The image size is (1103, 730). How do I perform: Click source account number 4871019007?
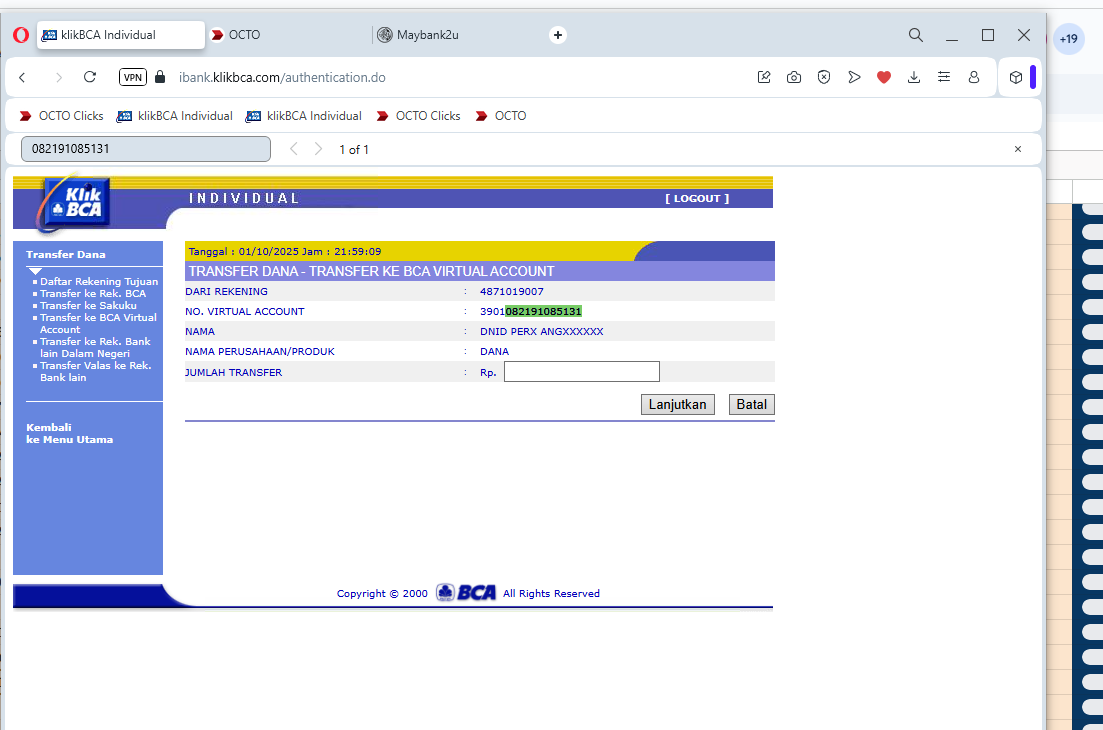click(x=511, y=291)
